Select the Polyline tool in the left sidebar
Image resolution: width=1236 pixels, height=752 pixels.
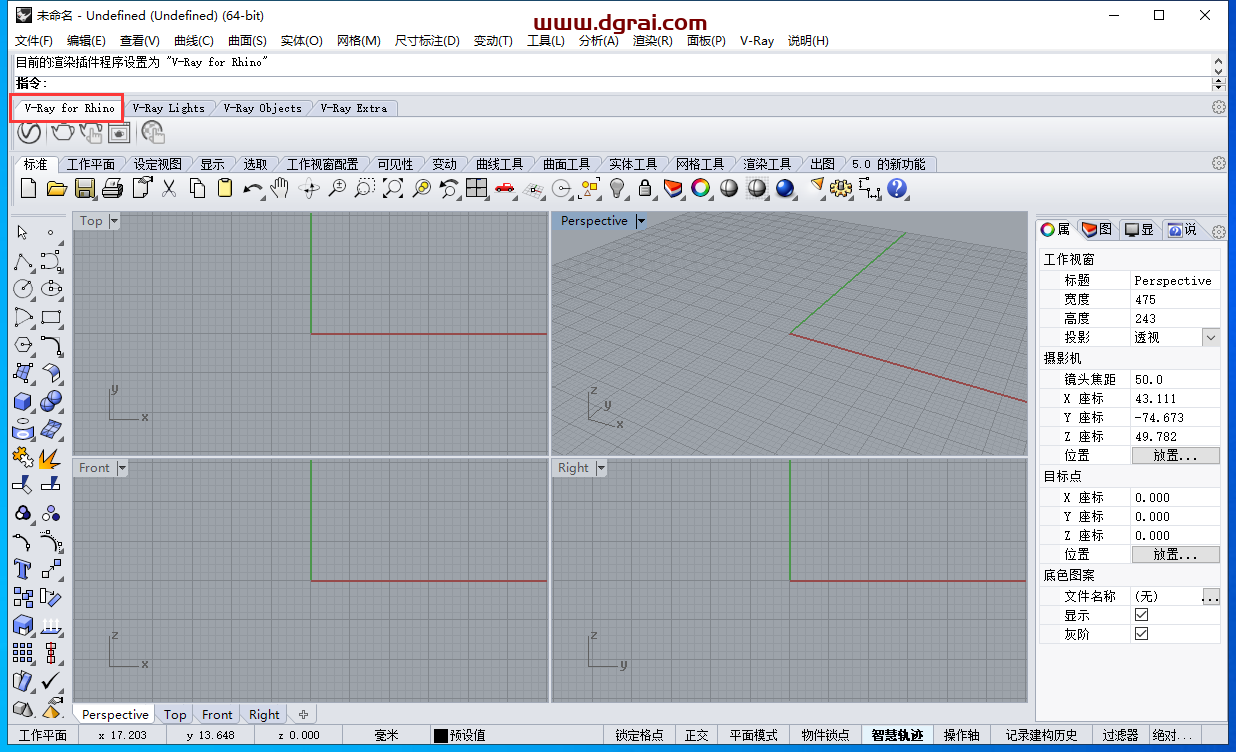tap(22, 261)
